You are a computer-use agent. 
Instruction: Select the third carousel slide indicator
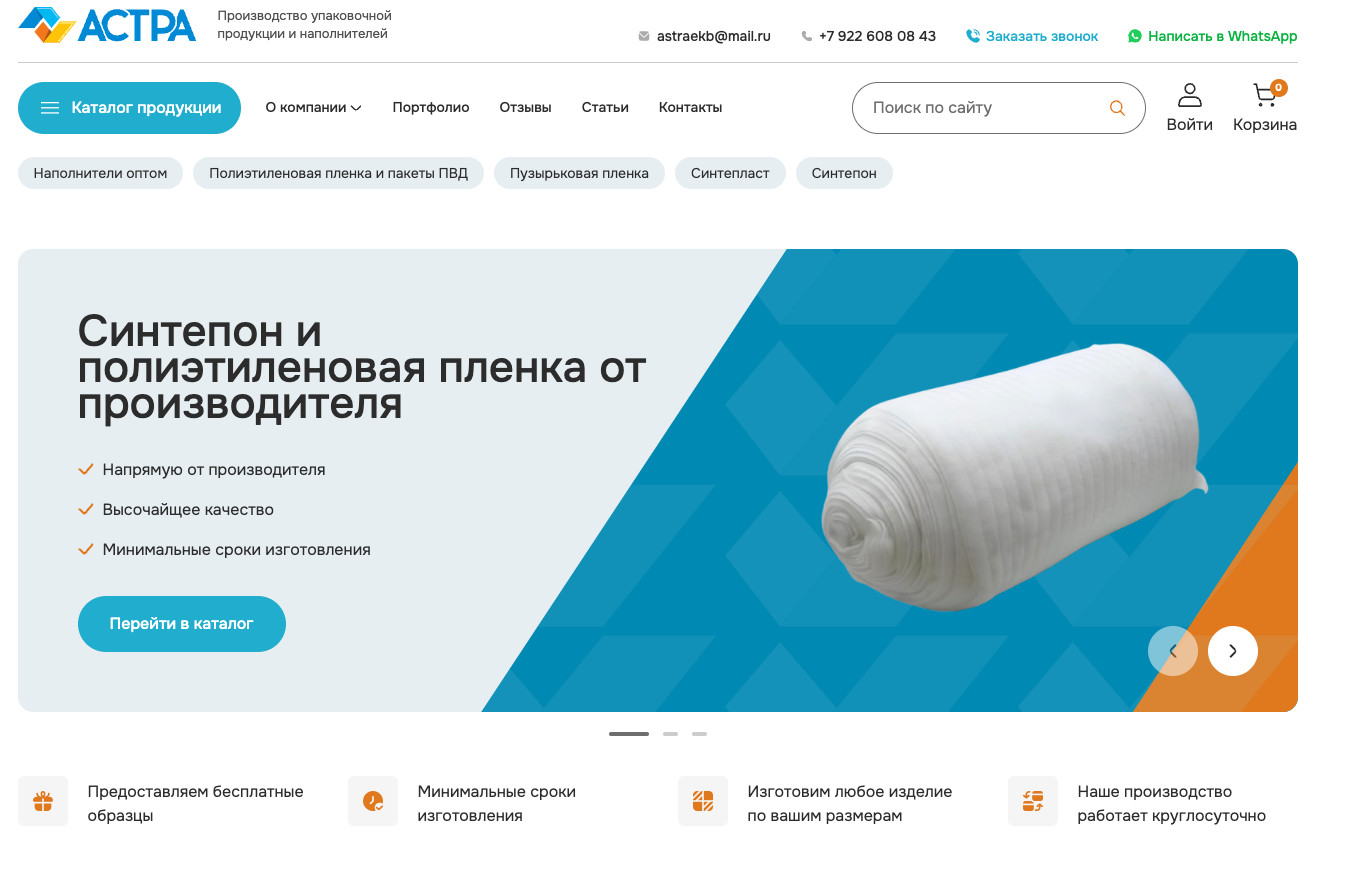699,734
